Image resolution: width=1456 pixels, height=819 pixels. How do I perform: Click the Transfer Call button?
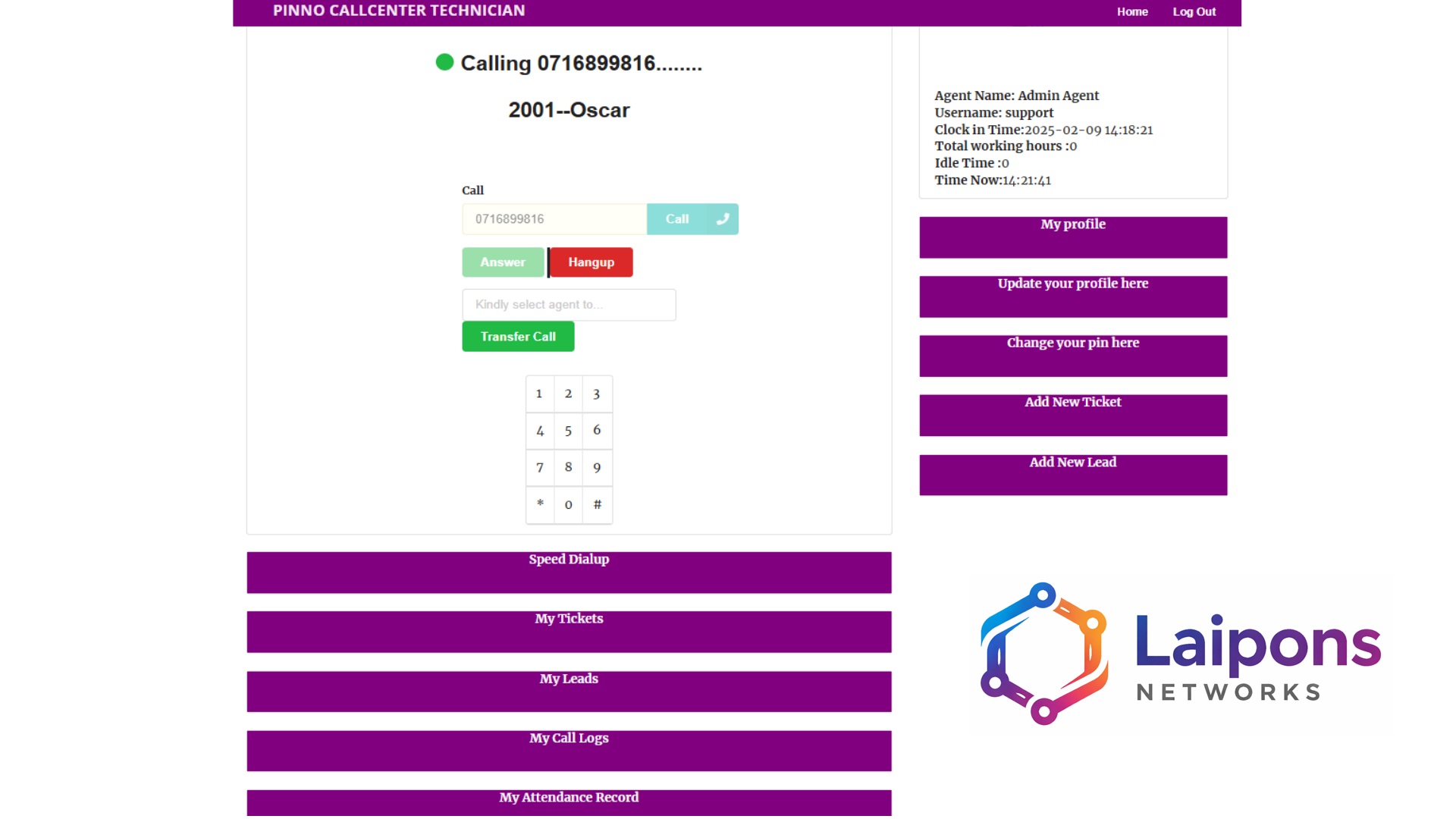coord(518,337)
